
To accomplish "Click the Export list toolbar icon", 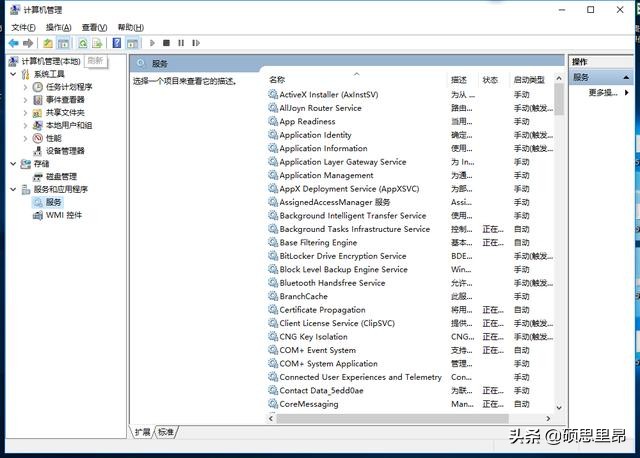I will [x=97, y=43].
